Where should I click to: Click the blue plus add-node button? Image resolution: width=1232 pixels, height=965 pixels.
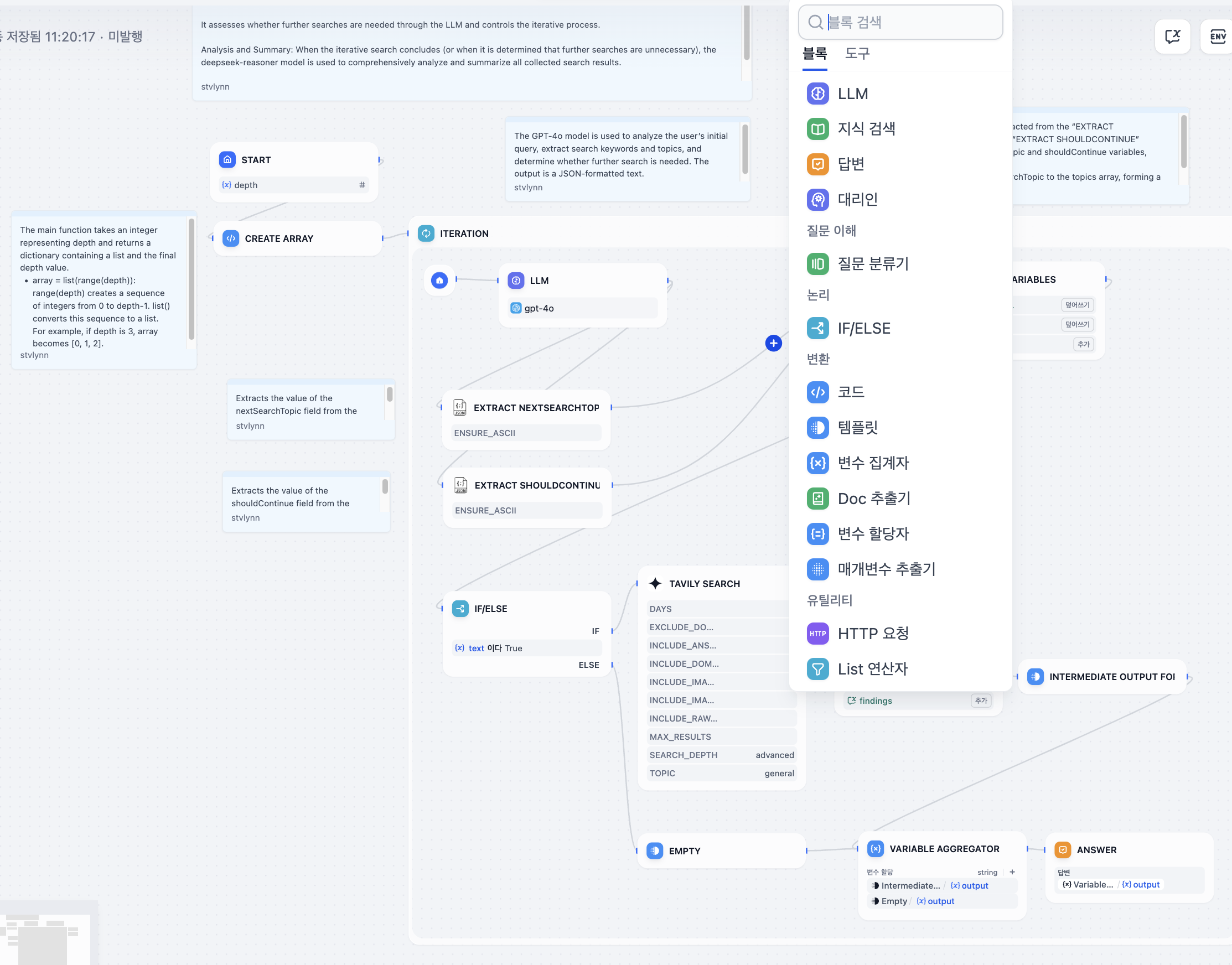773,343
